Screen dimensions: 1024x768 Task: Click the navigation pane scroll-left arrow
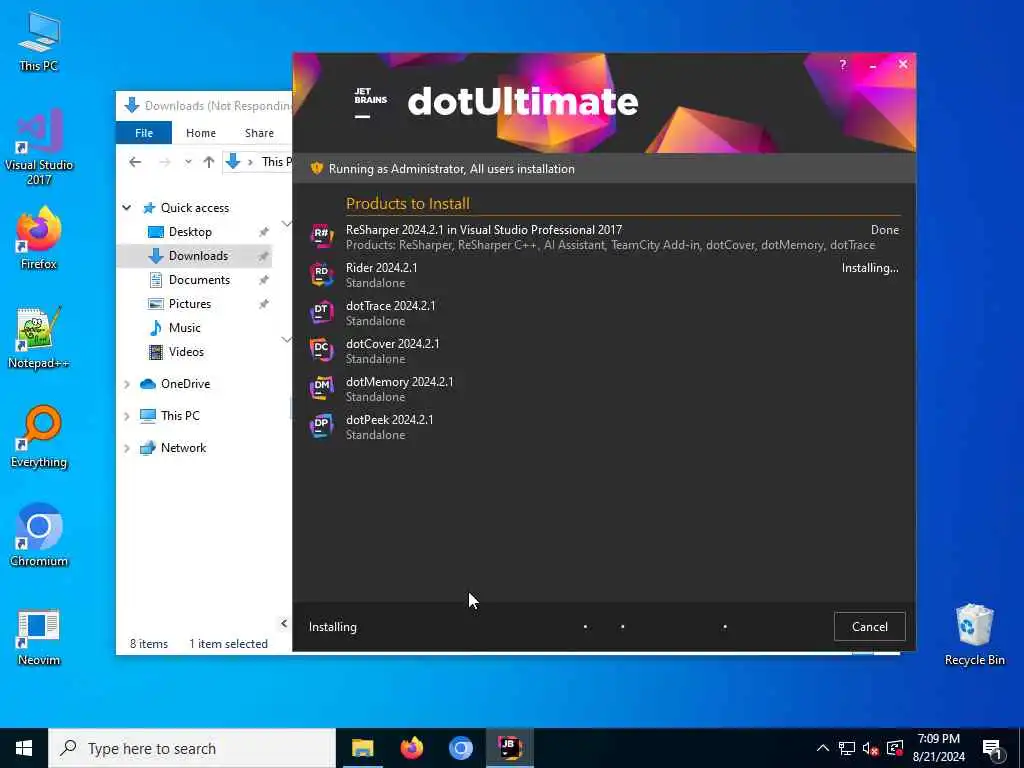click(283, 623)
